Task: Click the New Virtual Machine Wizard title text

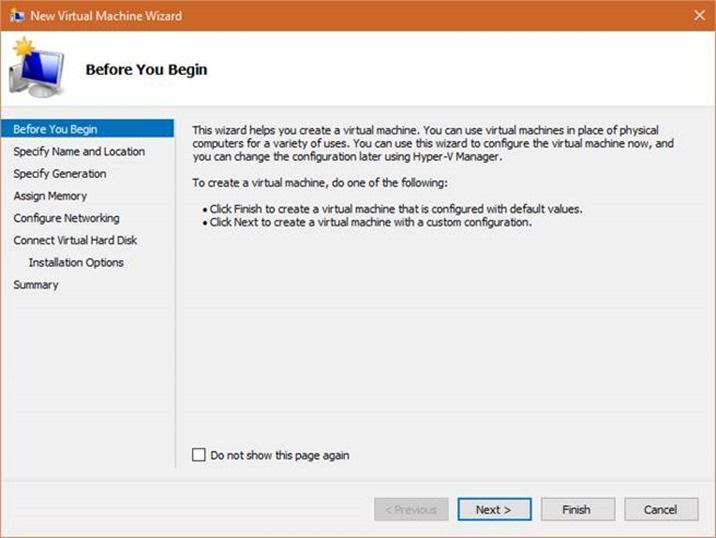Action: pyautogui.click(x=106, y=16)
